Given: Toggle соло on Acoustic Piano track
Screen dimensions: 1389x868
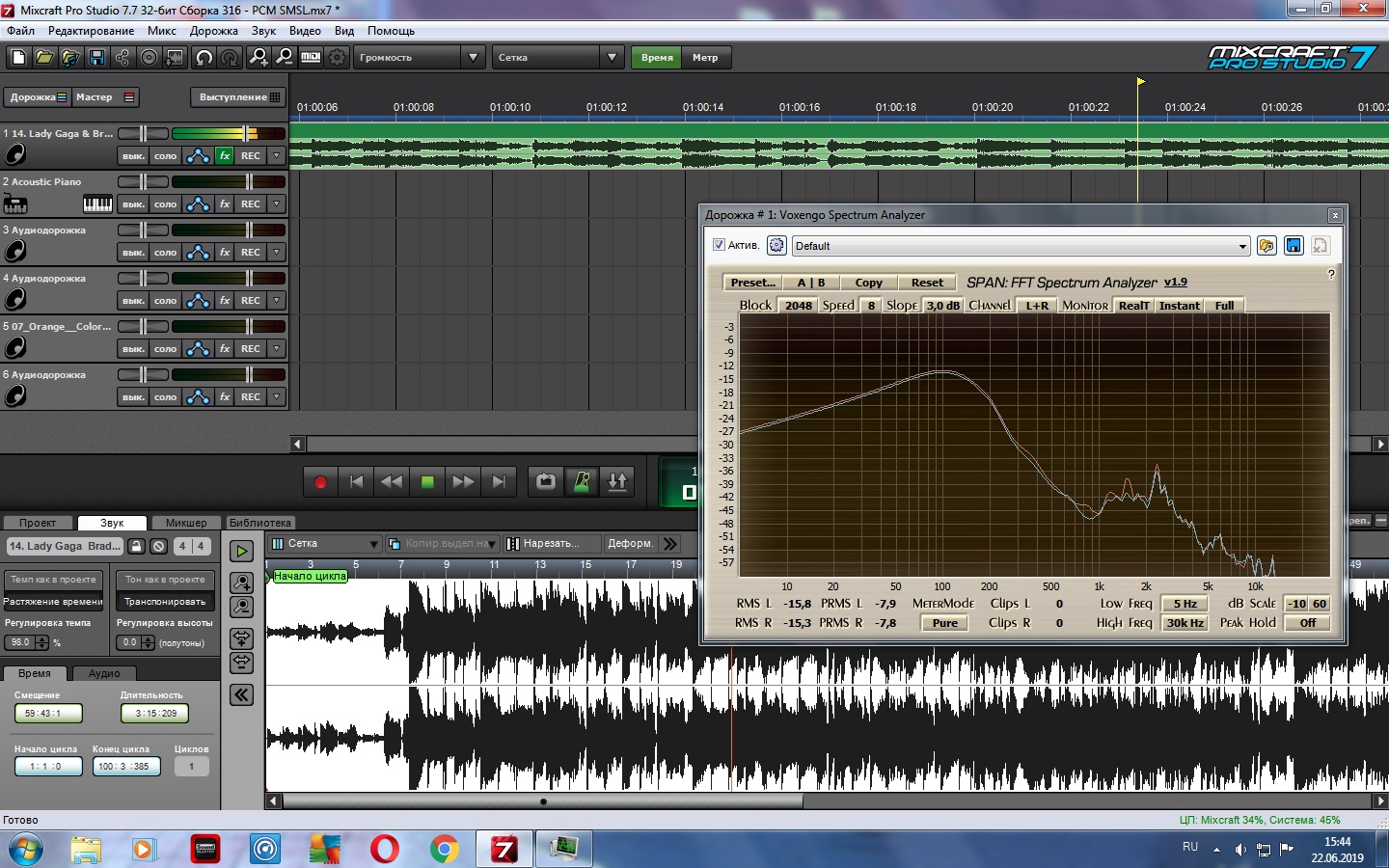Looking at the screenshot, I should pos(166,203).
